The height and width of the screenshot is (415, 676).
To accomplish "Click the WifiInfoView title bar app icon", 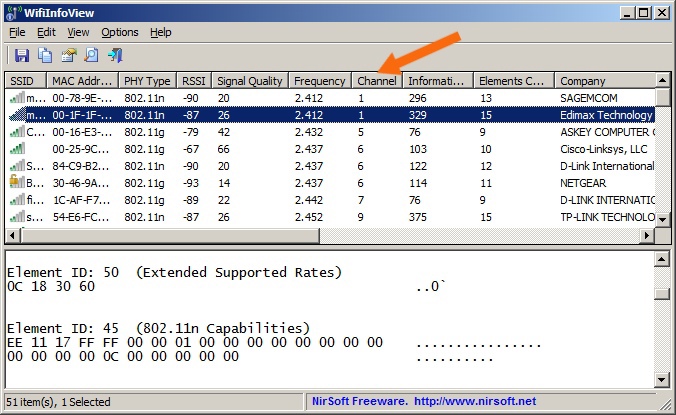I will pos(14,12).
